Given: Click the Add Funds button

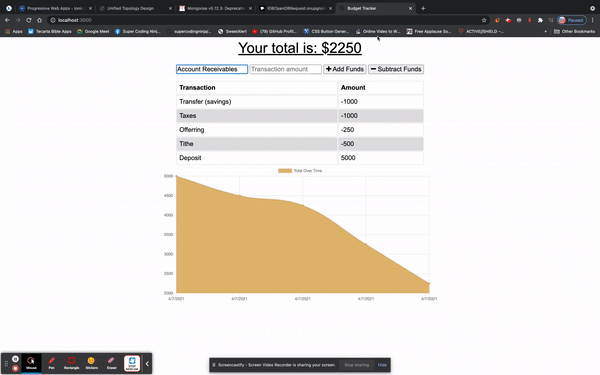Looking at the screenshot, I should pos(345,69).
